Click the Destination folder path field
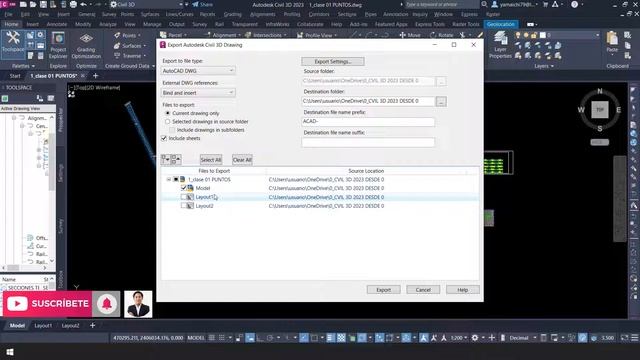The image size is (640, 360). pos(368,101)
